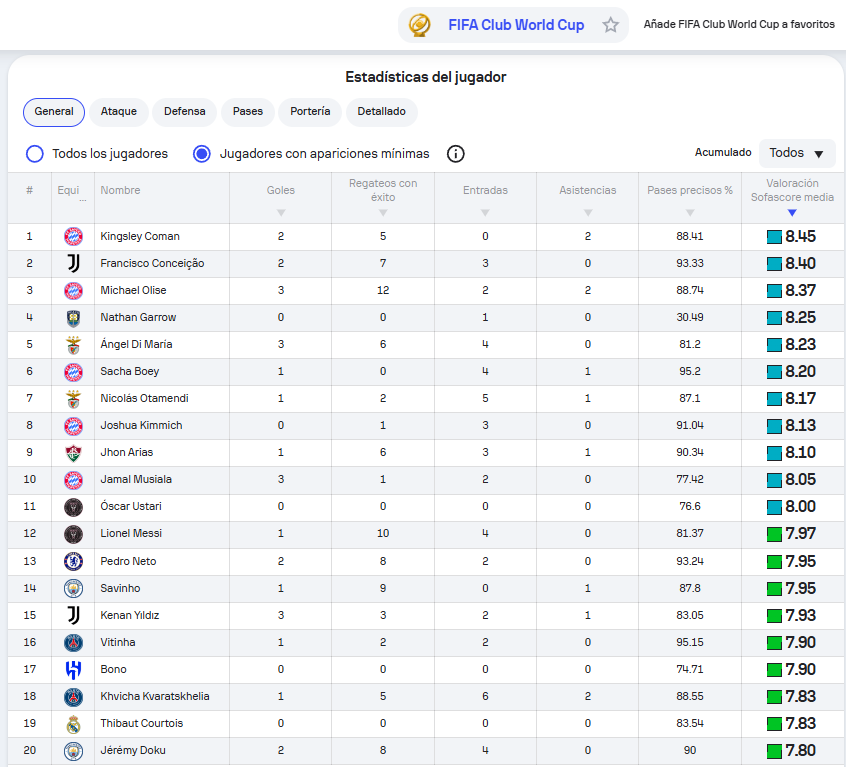Click Real Madrid crest beside Thibaut Courtois
Screen dimensions: 846x767
pos(73,723)
